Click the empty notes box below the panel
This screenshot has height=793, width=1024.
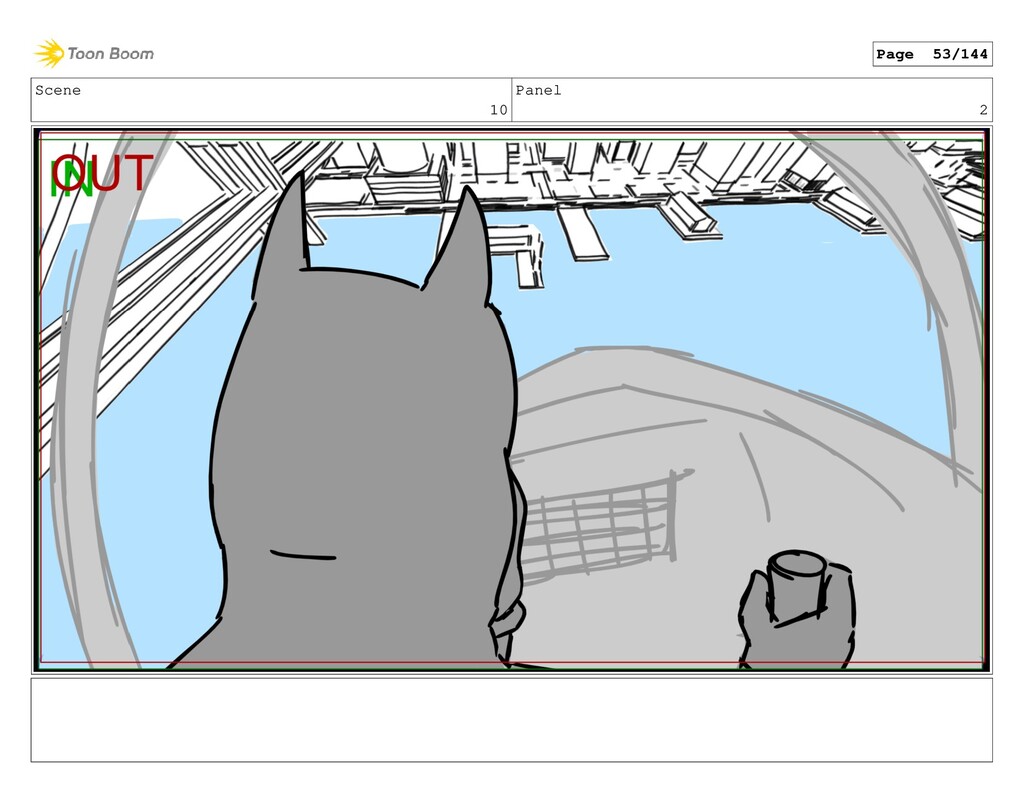click(511, 720)
